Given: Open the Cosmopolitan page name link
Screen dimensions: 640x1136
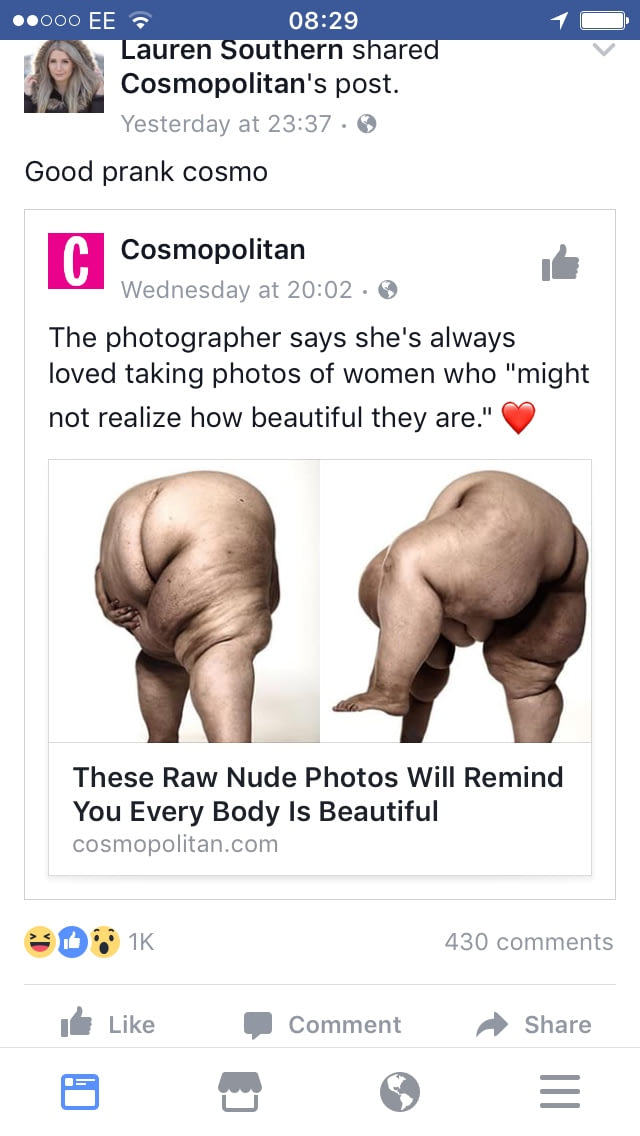Looking at the screenshot, I should pyautogui.click(x=213, y=249).
